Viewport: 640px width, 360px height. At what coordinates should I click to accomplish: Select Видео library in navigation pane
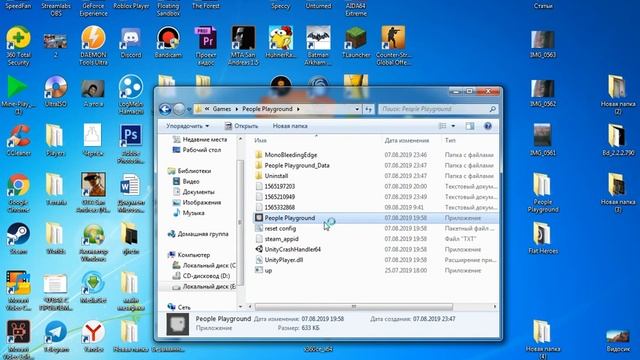186,182
